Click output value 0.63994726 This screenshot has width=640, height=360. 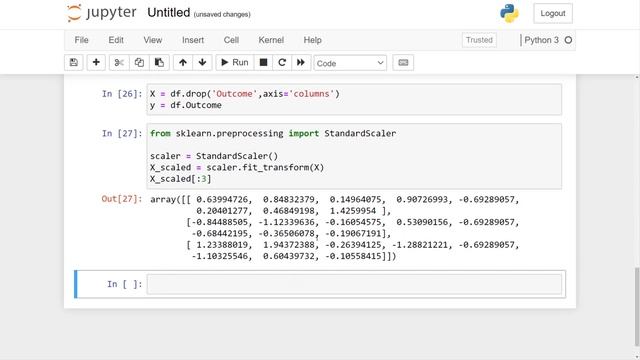pos(222,200)
